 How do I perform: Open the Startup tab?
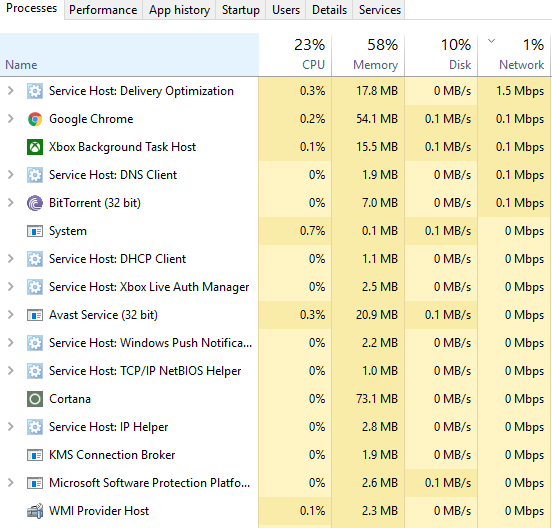[241, 10]
